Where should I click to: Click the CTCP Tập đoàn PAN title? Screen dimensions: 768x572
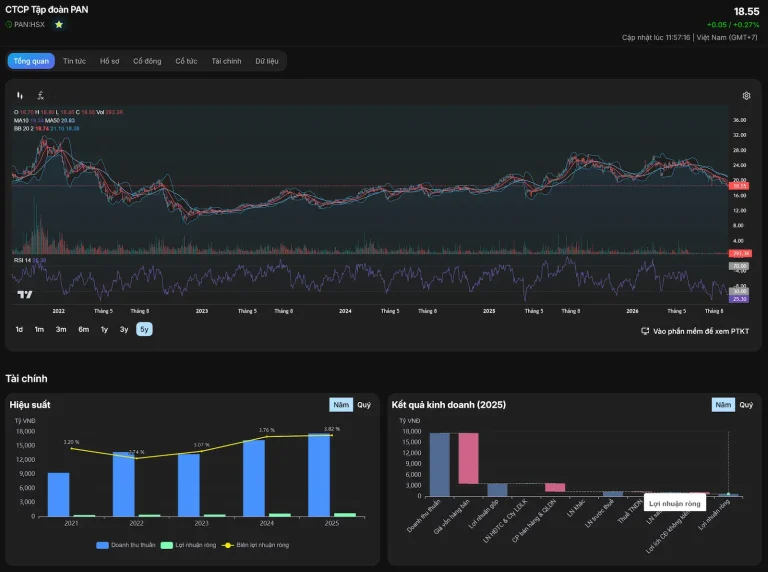[x=47, y=10]
